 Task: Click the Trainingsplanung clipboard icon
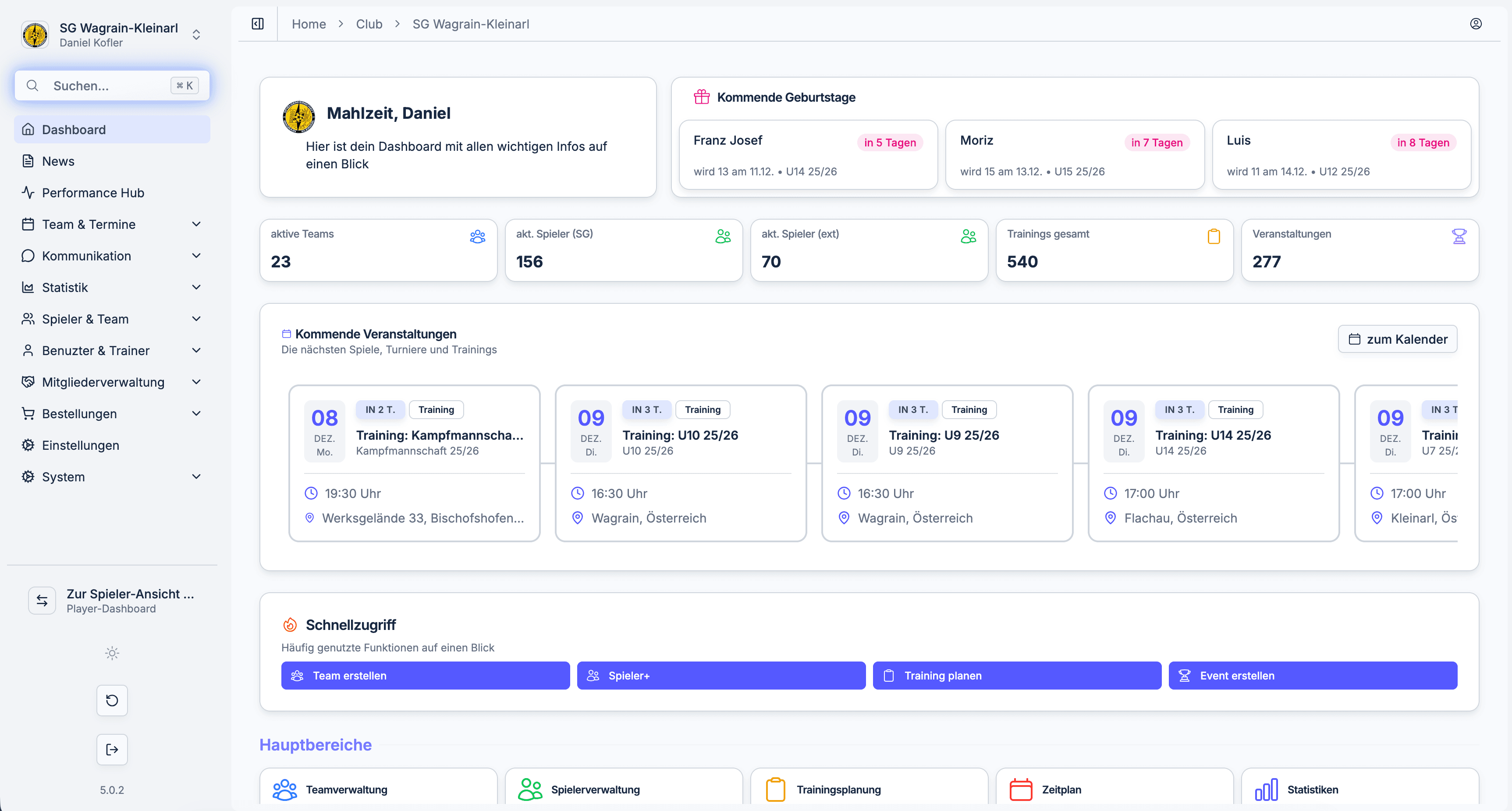pyautogui.click(x=775, y=790)
